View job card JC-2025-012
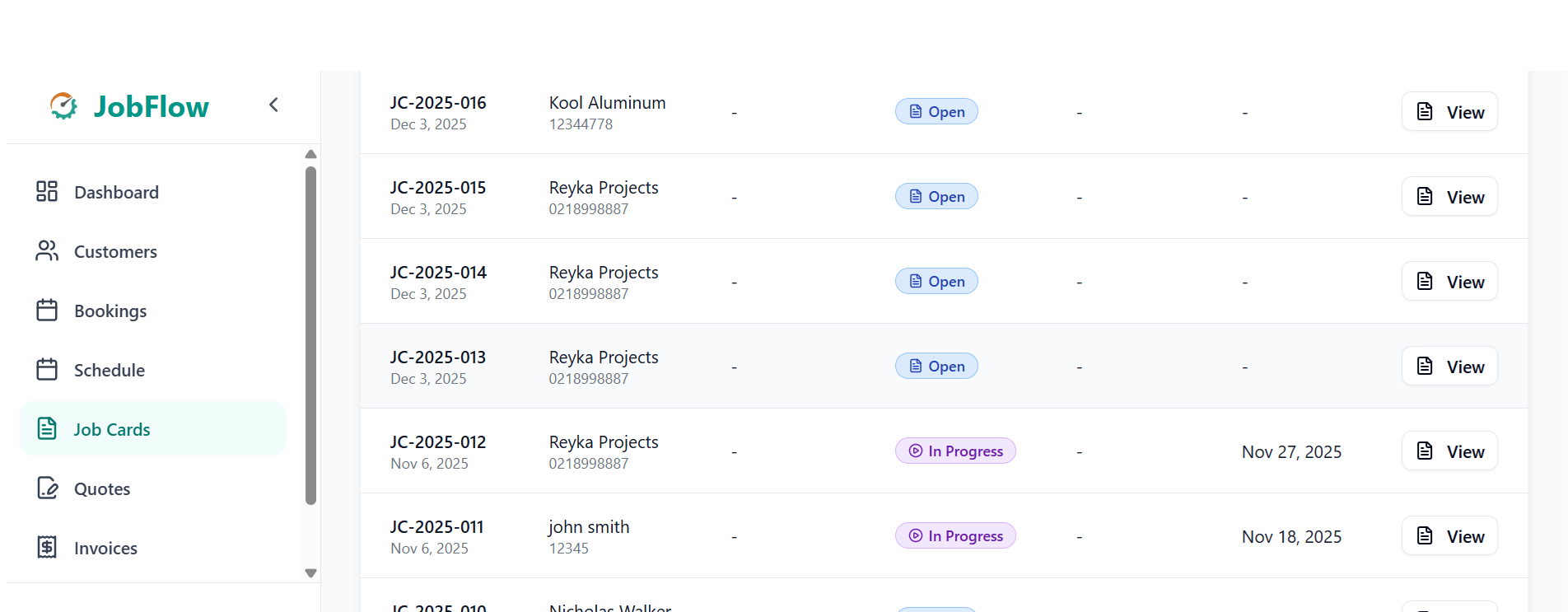Screen dimensions: 1568x612 click(1449, 451)
